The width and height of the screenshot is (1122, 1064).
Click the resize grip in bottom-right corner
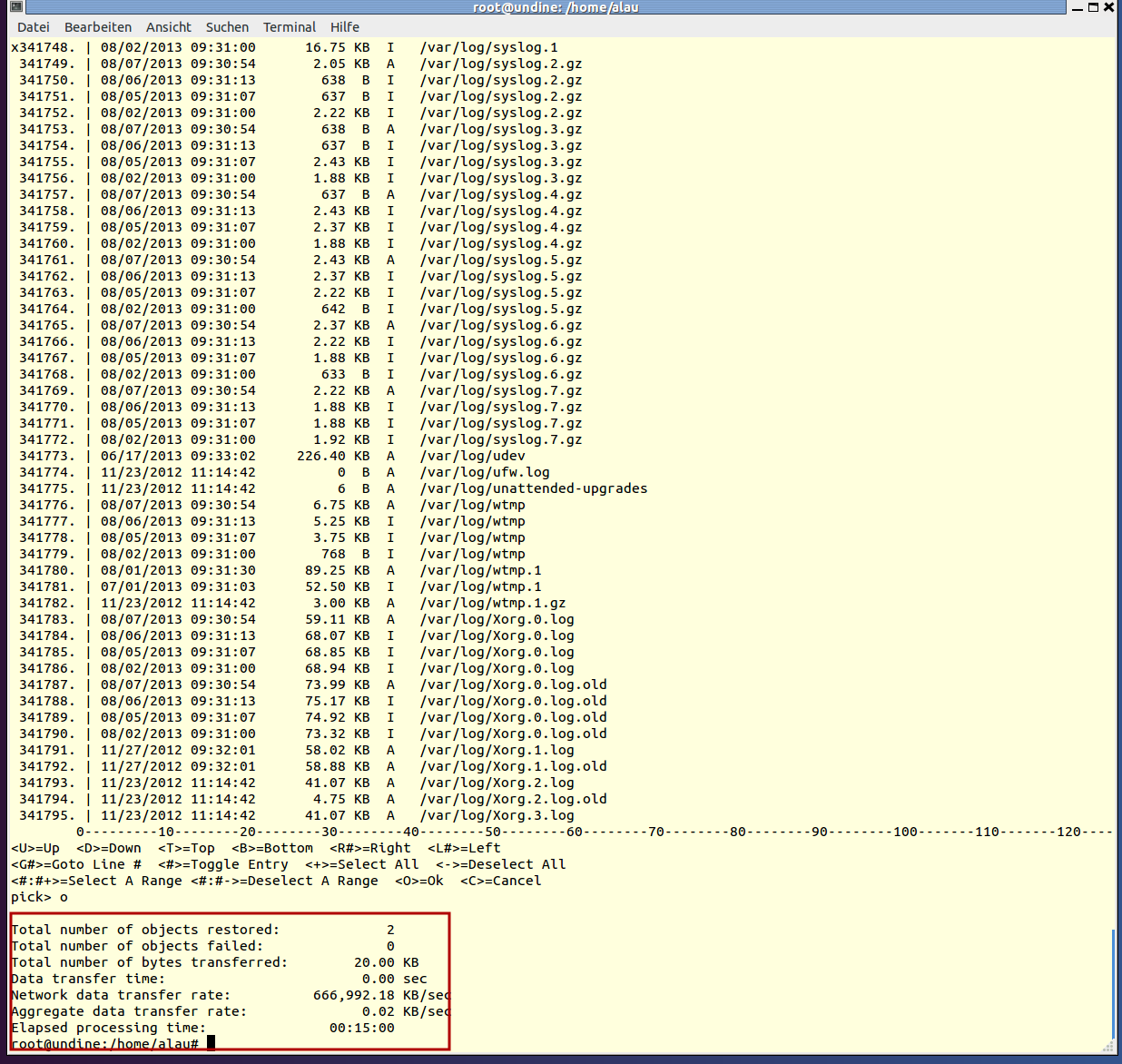1109,1047
